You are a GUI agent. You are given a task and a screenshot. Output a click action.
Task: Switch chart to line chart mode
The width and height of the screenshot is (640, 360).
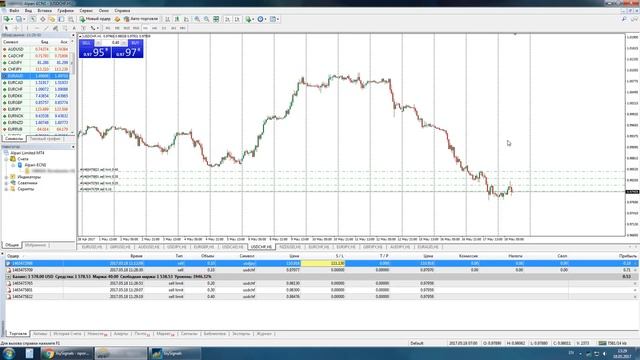tap(186, 19)
